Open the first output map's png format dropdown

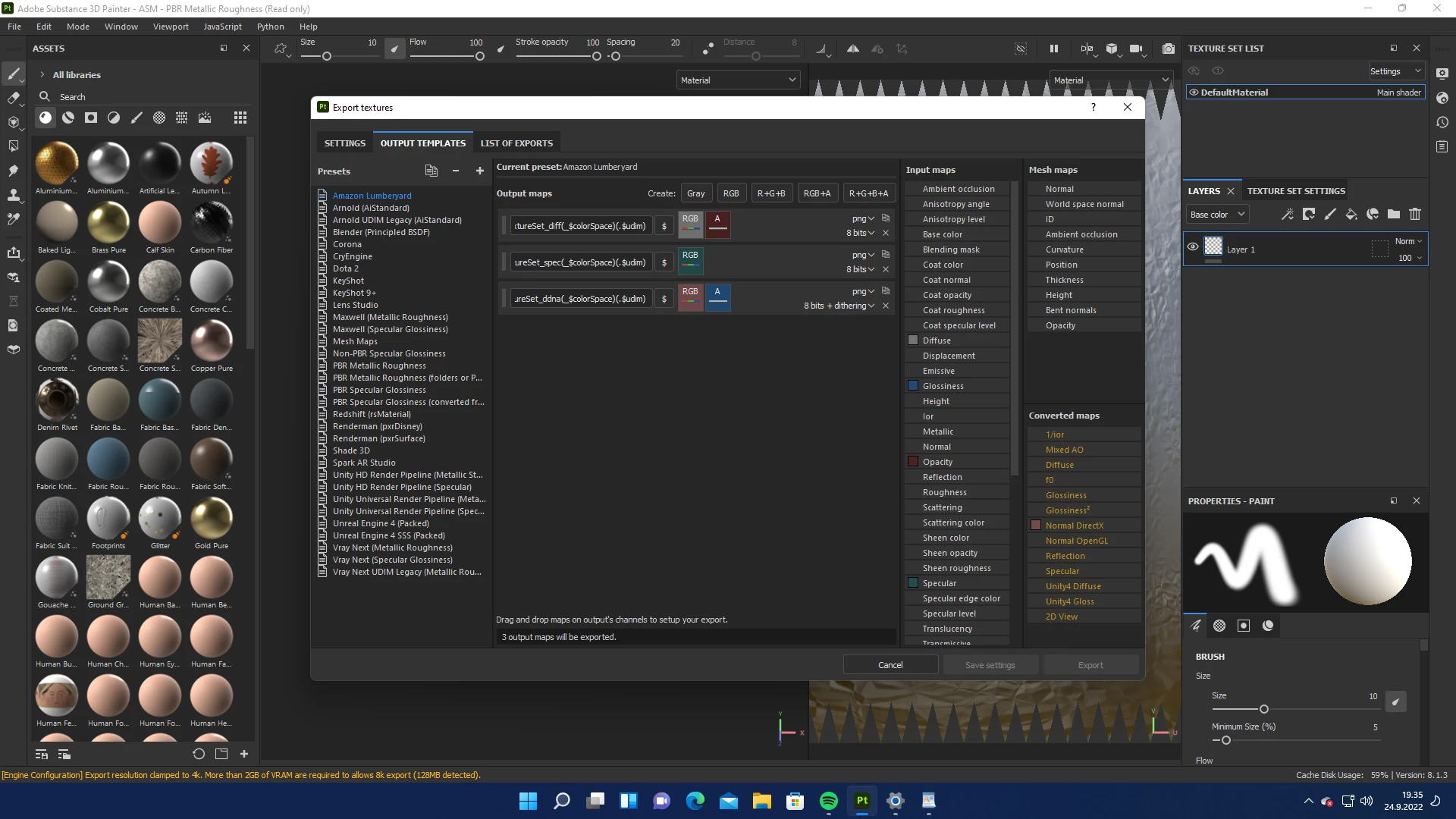point(862,218)
